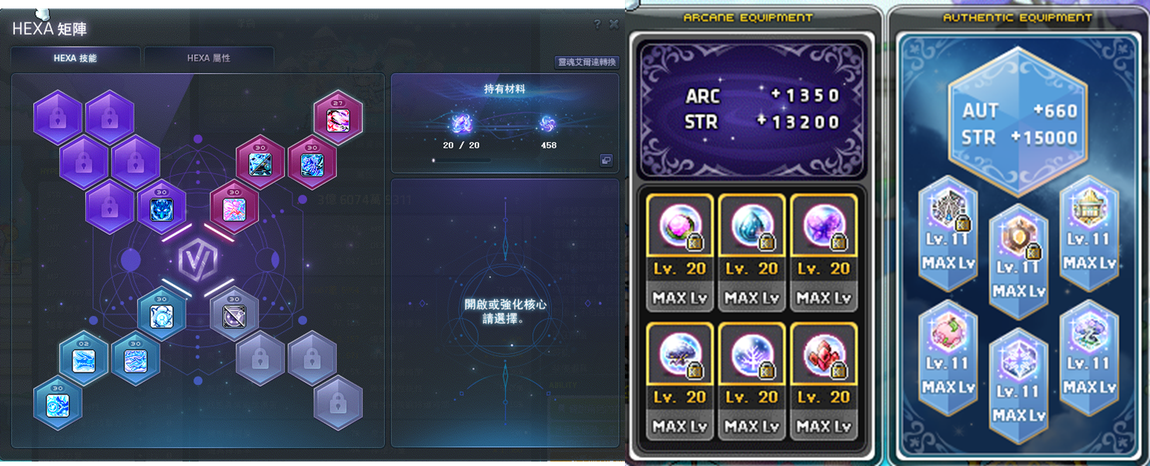Open the HEXA matrix help question mark
The height and width of the screenshot is (466, 1150).
point(598,24)
